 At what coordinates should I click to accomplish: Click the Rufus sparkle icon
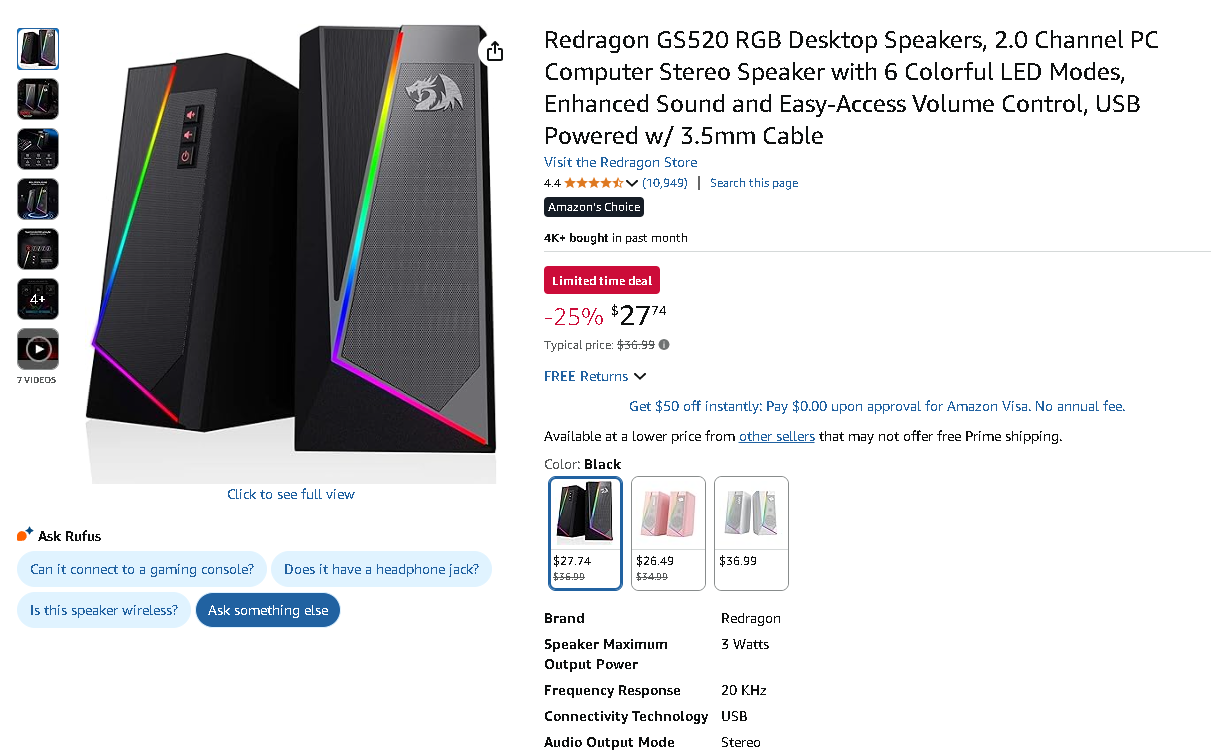[25, 535]
